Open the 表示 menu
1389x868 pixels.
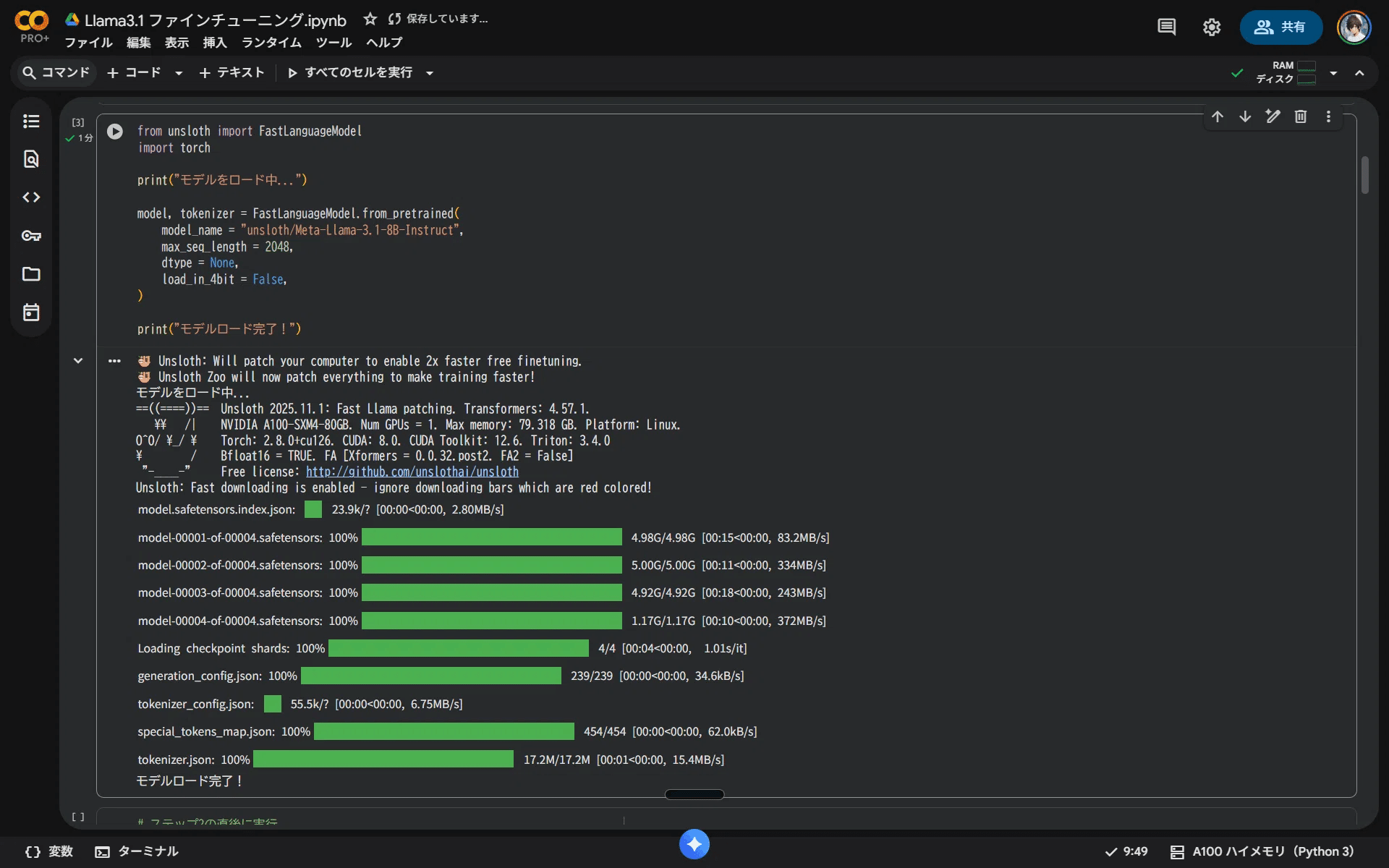pyautogui.click(x=177, y=43)
